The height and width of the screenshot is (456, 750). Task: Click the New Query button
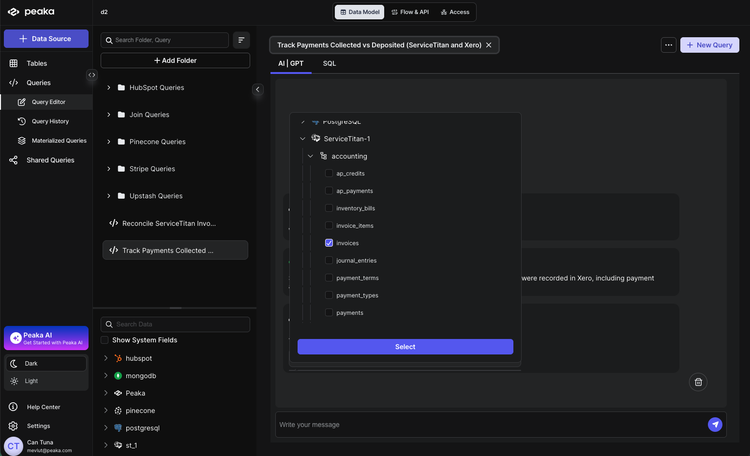tap(709, 45)
